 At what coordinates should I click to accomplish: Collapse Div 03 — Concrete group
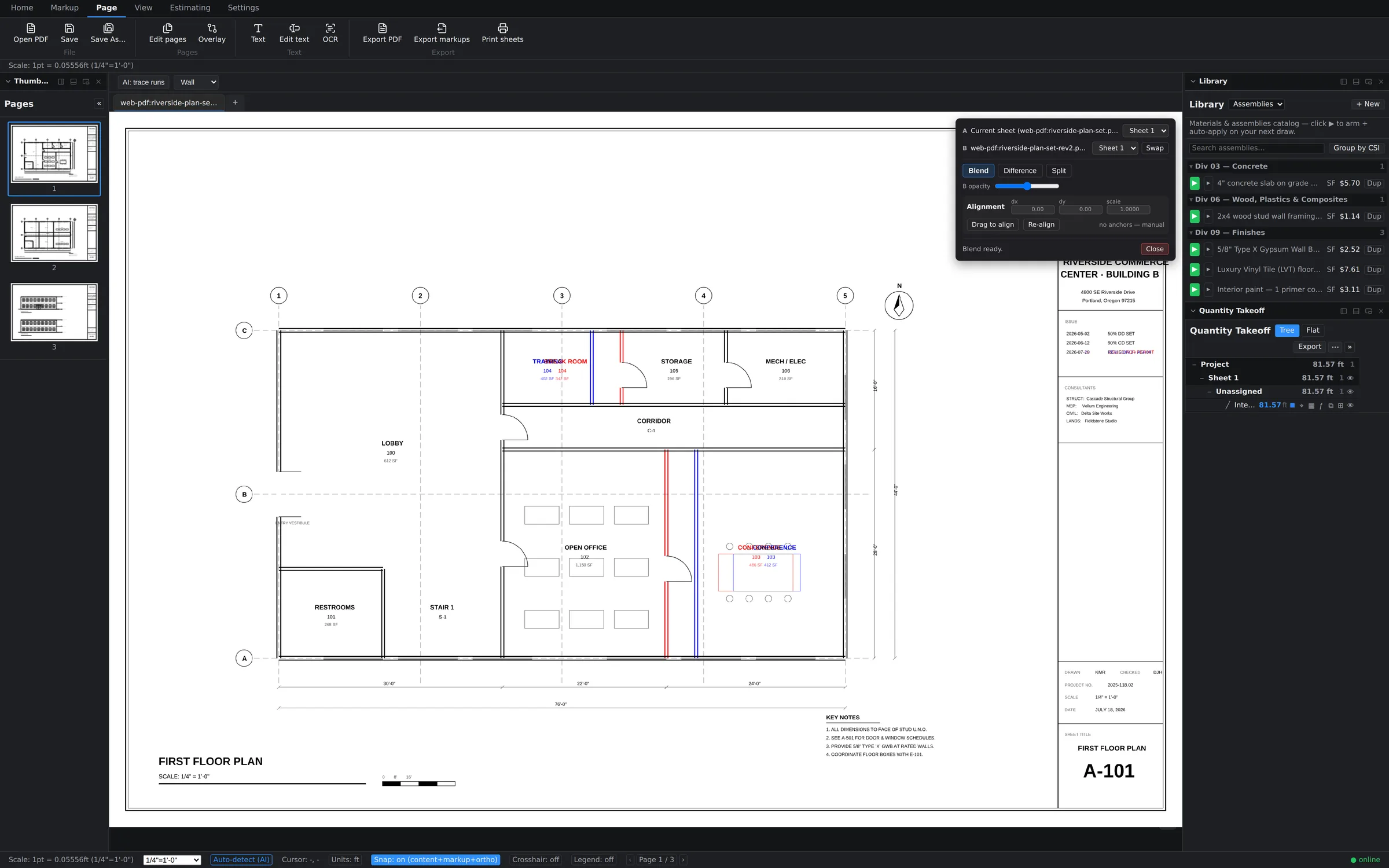[1191, 167]
